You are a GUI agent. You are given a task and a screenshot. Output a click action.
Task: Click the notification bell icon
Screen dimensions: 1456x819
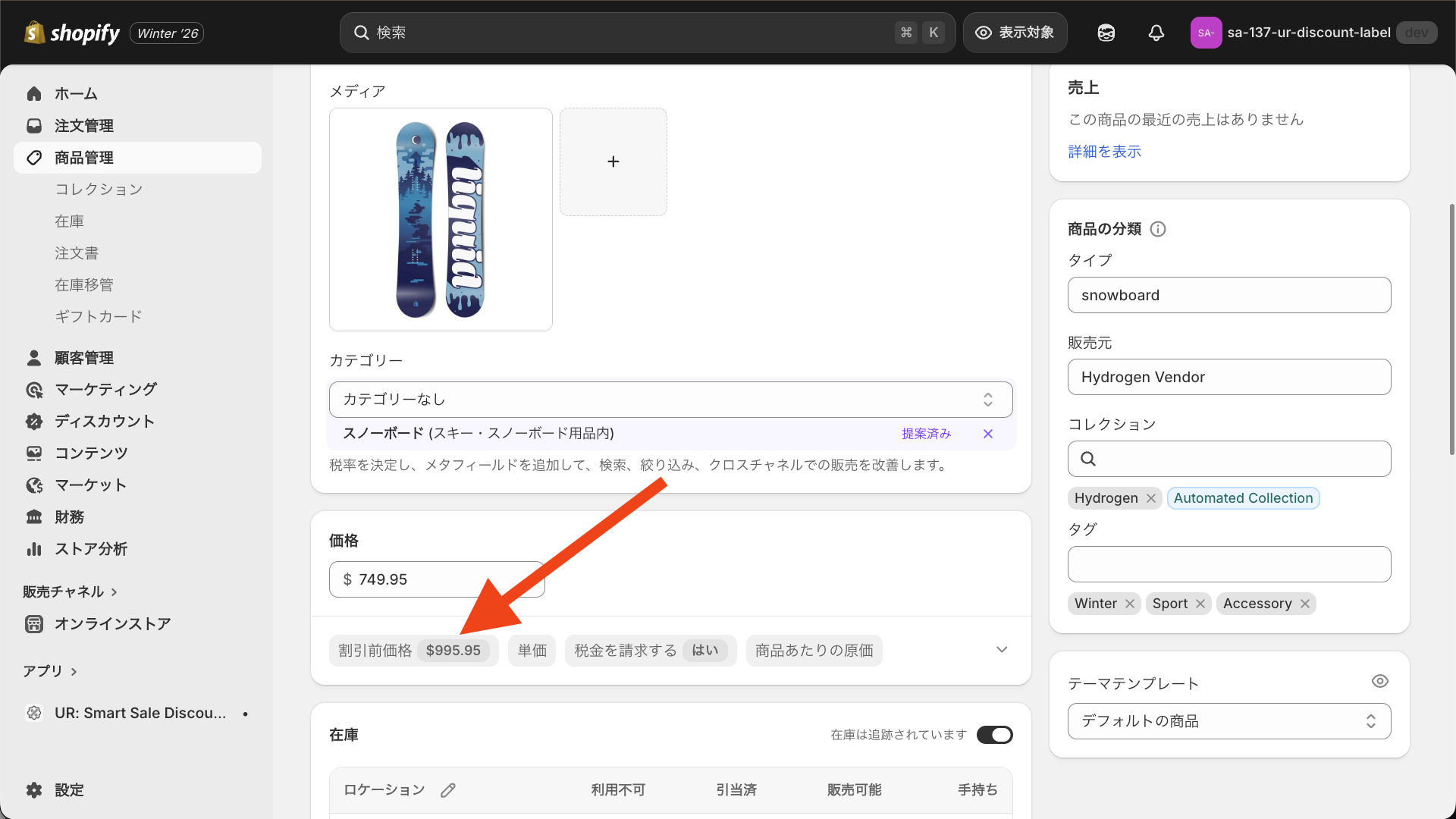click(1156, 33)
